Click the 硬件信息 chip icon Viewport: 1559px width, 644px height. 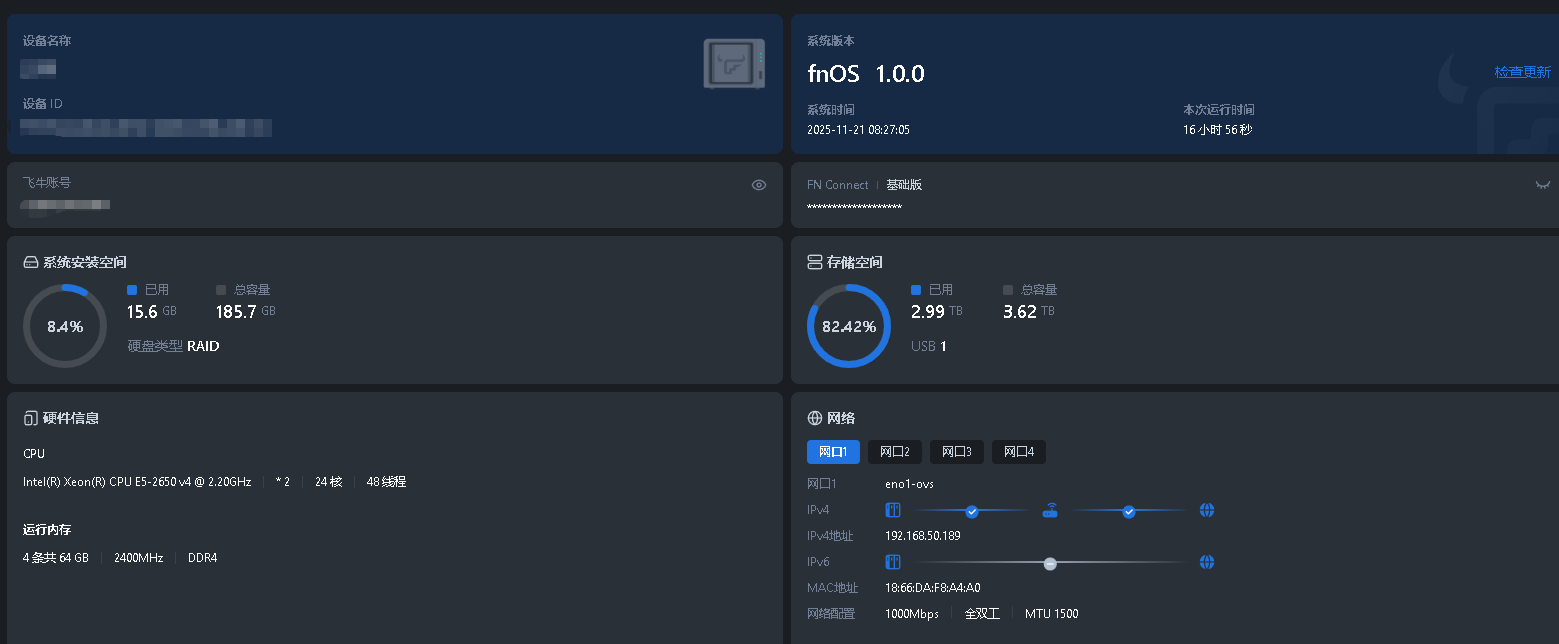click(31, 418)
